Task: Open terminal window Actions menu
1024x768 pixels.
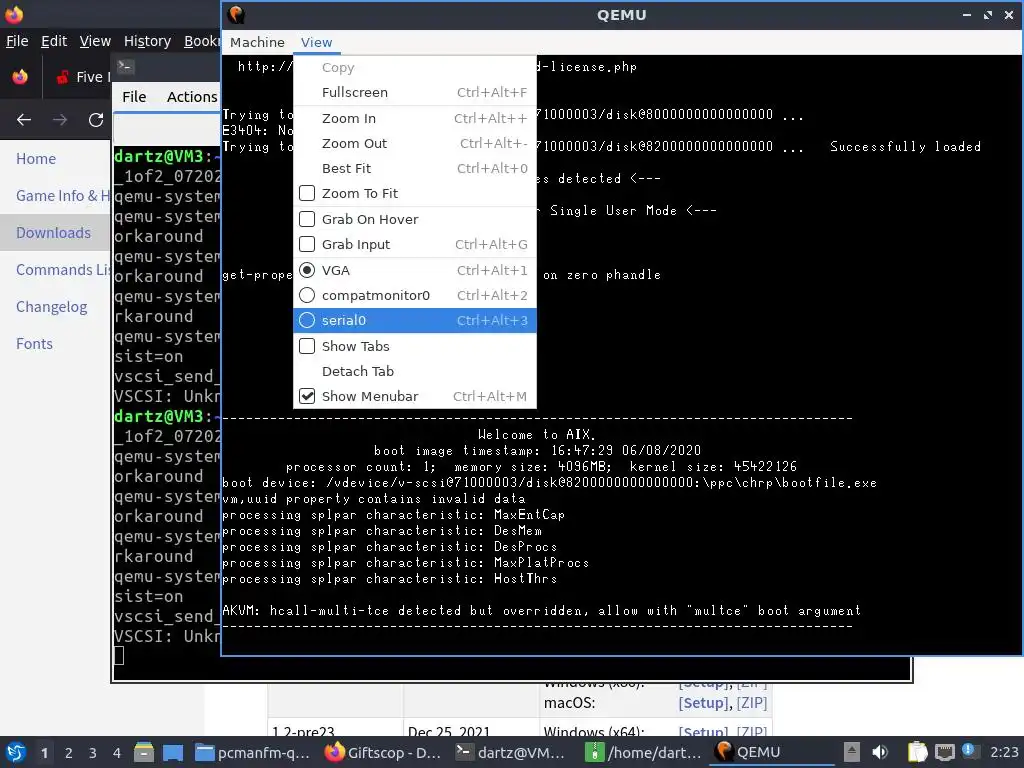Action: 192,97
